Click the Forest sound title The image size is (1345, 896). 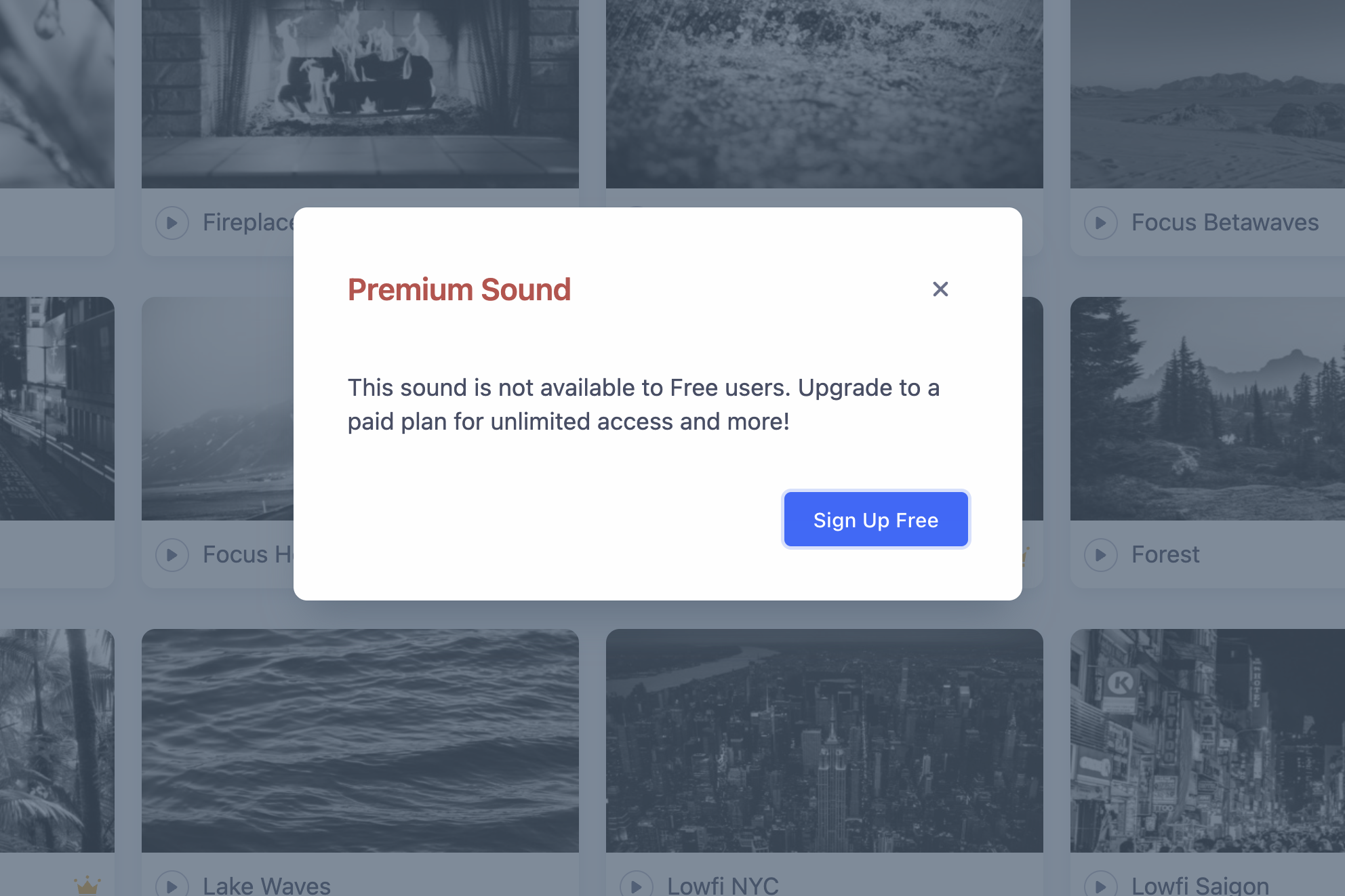(1165, 555)
